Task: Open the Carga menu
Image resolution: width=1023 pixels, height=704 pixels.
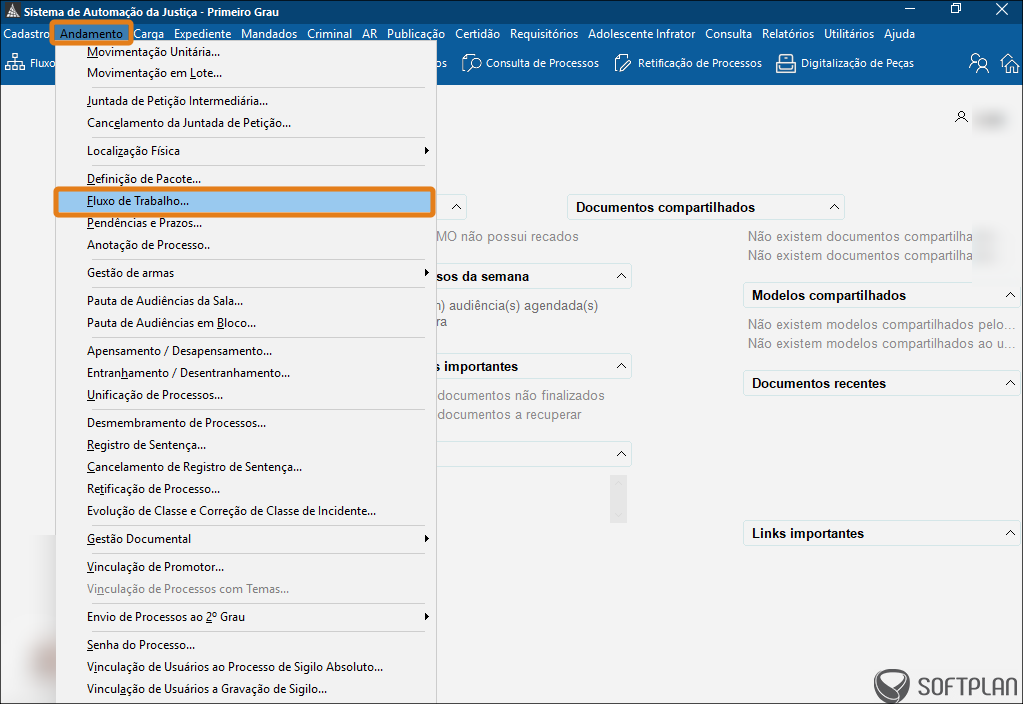Action: (x=149, y=34)
